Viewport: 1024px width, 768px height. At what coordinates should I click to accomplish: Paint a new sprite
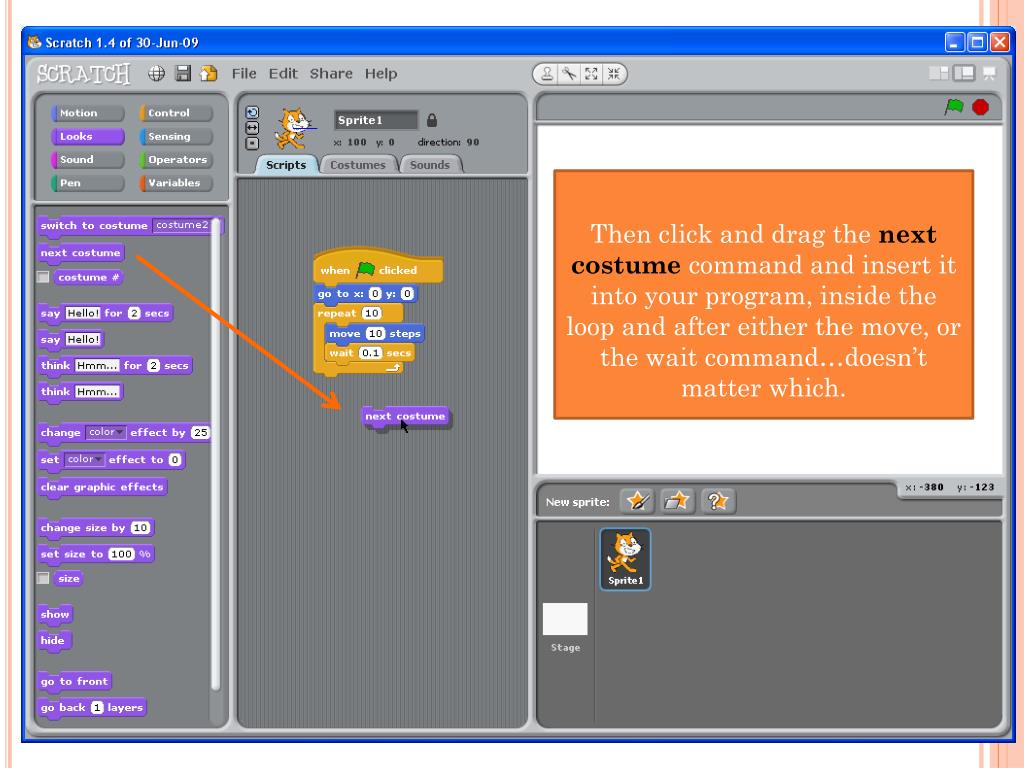(637, 502)
